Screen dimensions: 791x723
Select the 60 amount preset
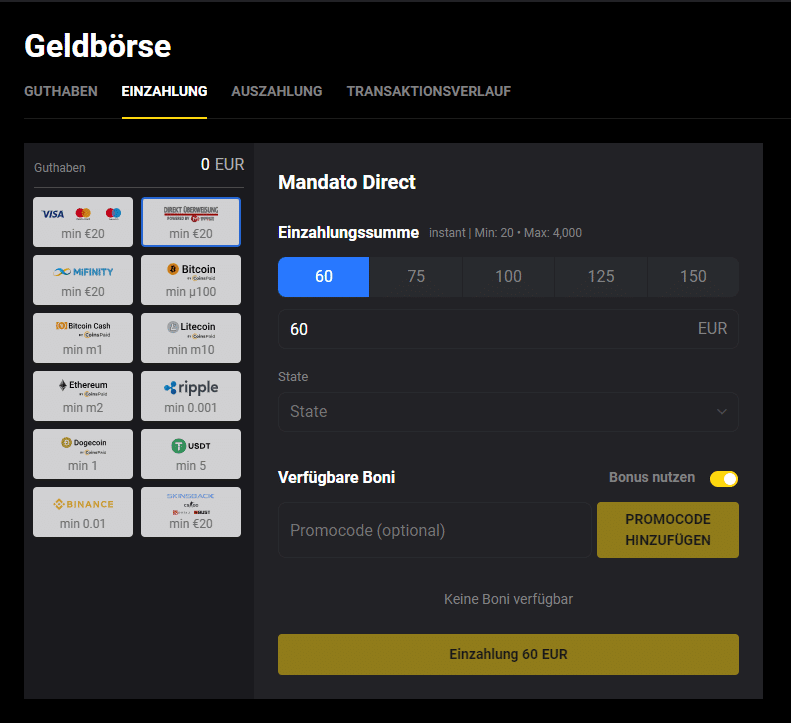click(x=323, y=276)
